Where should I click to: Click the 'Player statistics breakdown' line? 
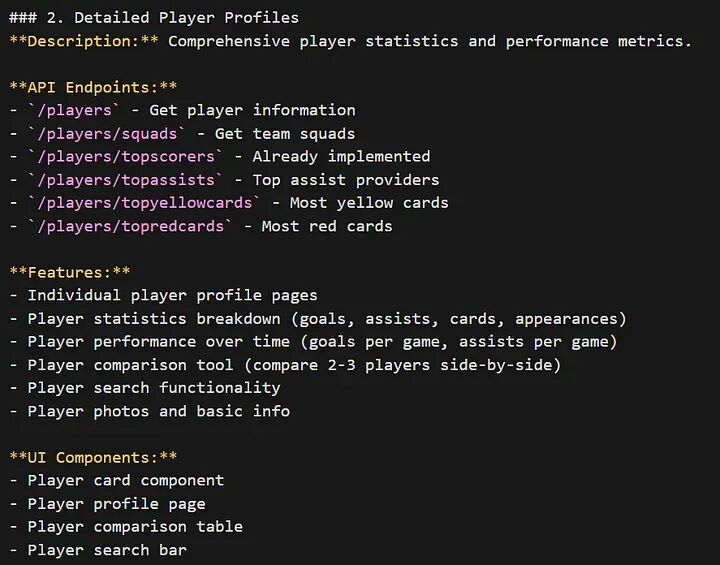327,319
